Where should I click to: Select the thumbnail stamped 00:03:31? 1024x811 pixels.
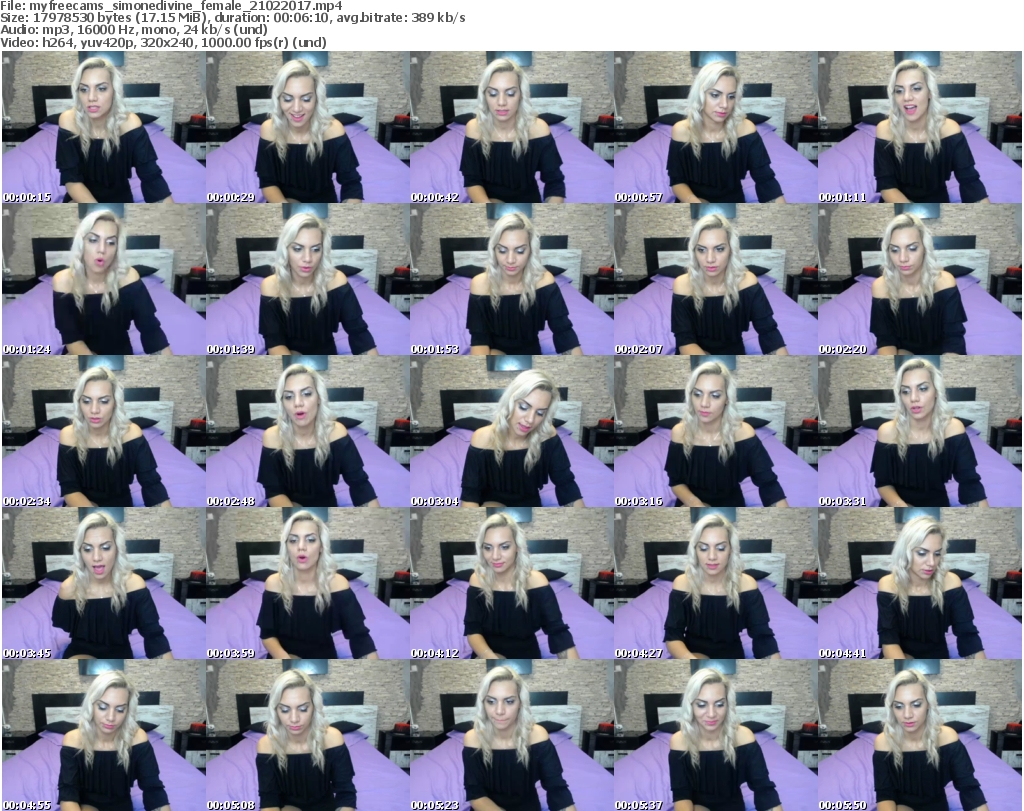920,431
